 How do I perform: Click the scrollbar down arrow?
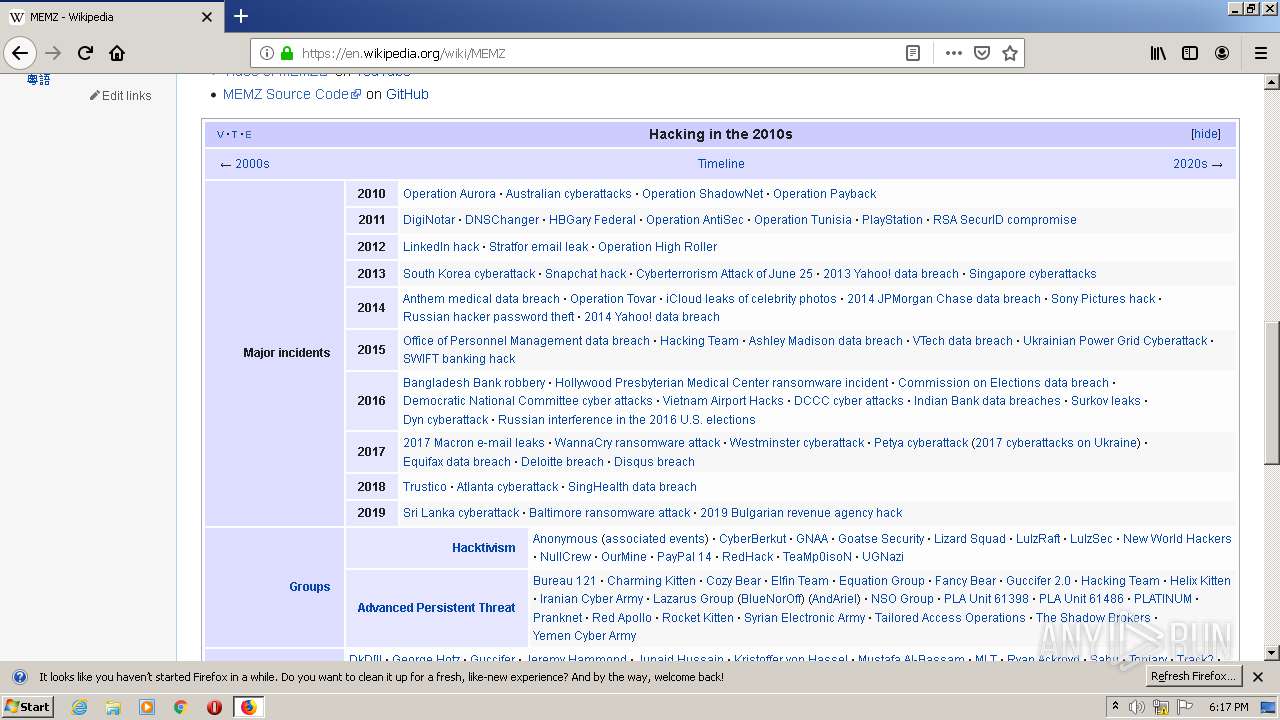click(x=1272, y=653)
